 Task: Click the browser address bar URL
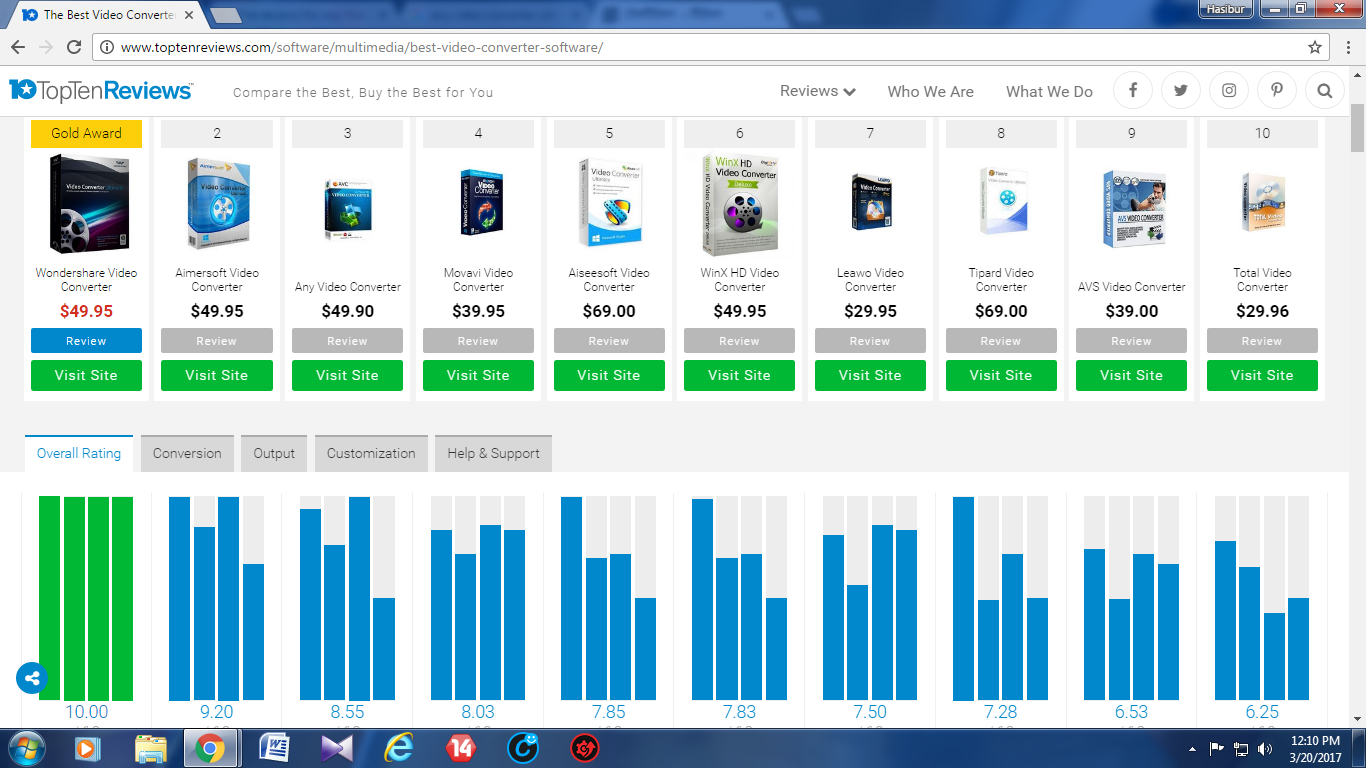[361, 47]
